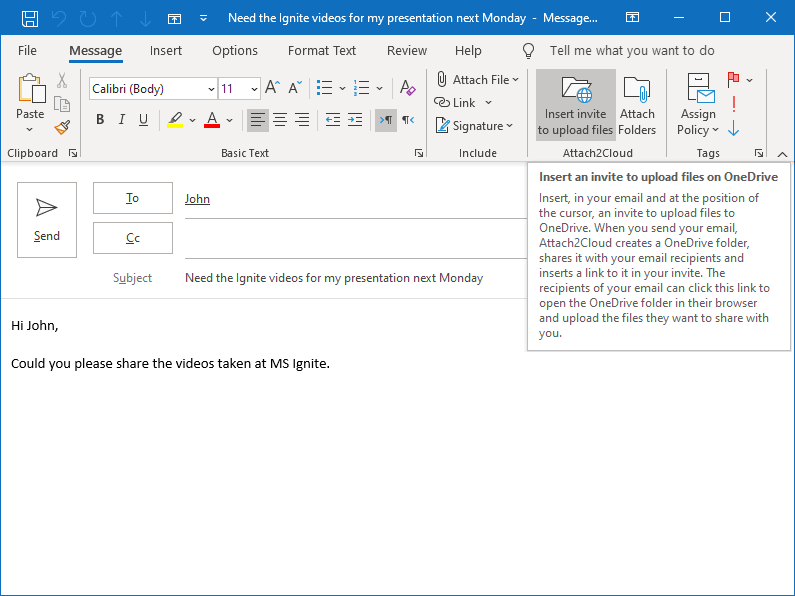Toggle Italic formatting
This screenshot has height=596, width=795.
tap(122, 120)
